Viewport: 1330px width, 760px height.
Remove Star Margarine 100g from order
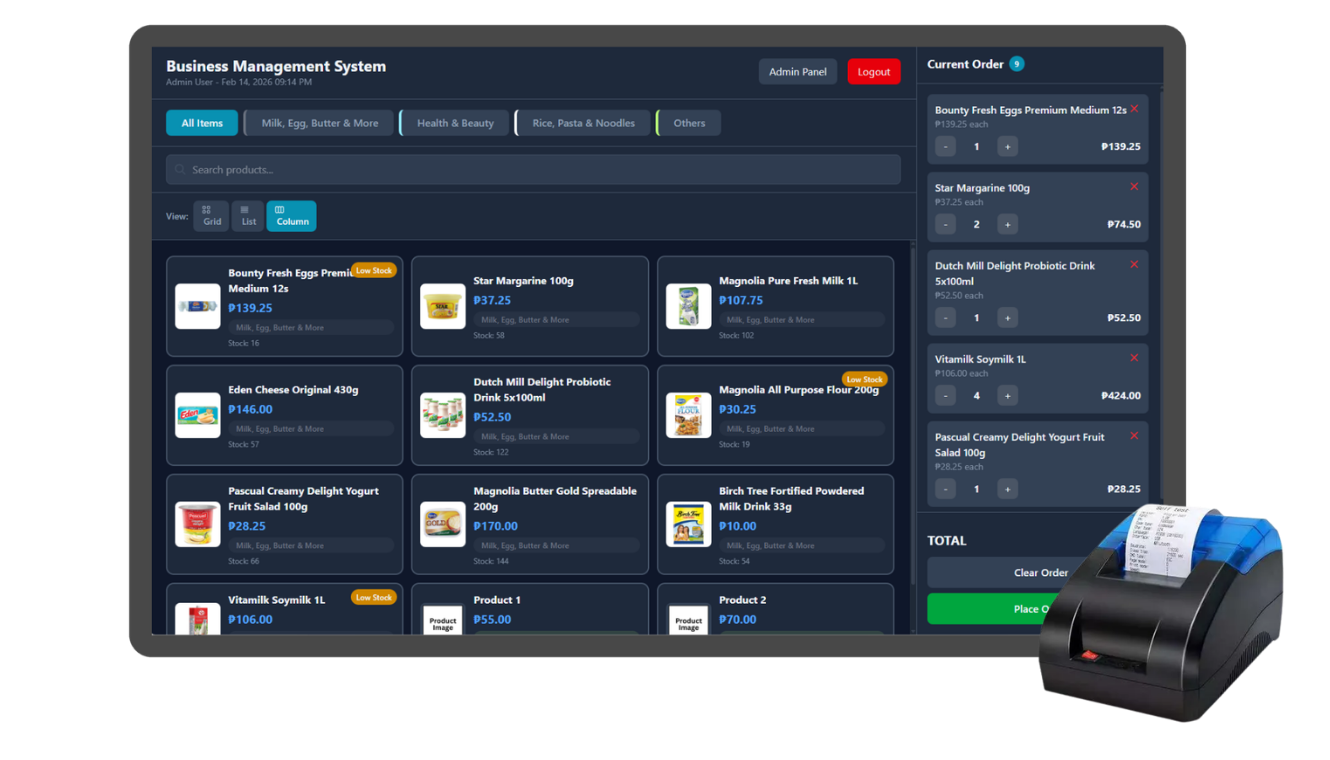(1134, 187)
